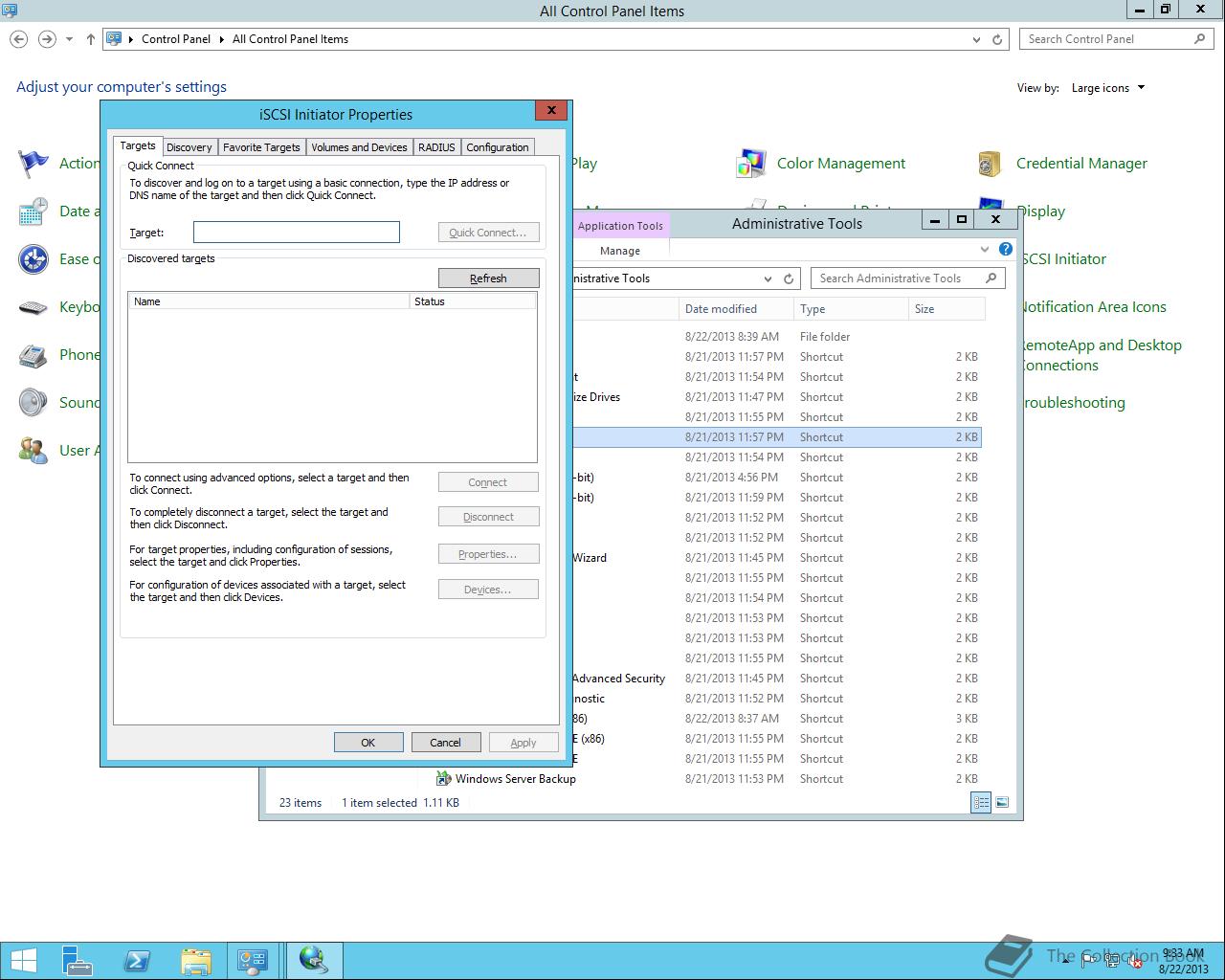The height and width of the screenshot is (980, 1225).
Task: Open the RADIUS tab
Action: (x=436, y=147)
